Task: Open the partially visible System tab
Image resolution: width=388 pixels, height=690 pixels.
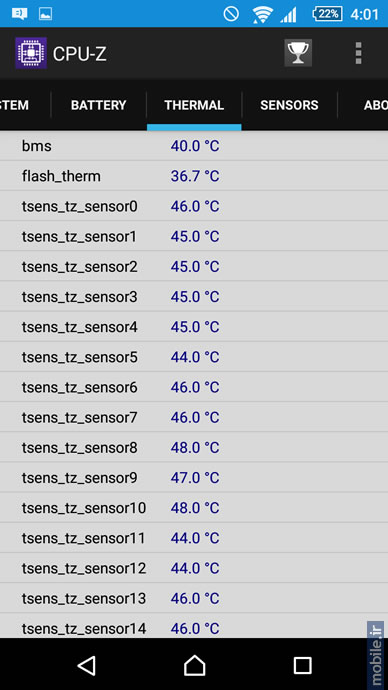Action: click(14, 105)
